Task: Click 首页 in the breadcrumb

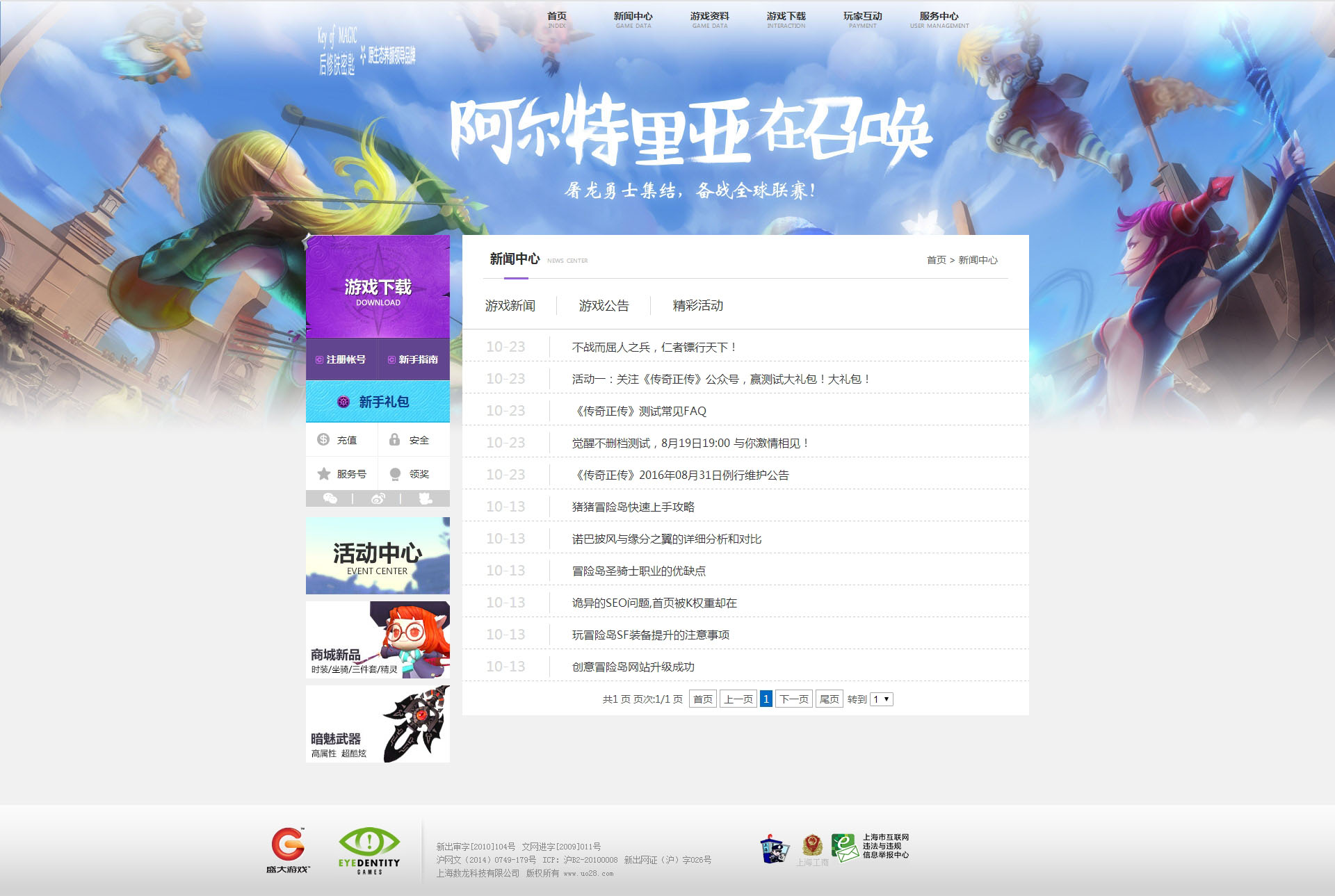Action: pyautogui.click(x=936, y=260)
